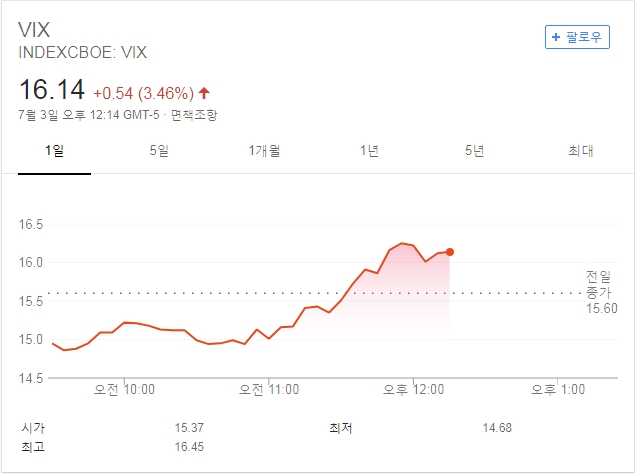
Task: Click the 최저 value 14.68
Action: tap(497, 428)
